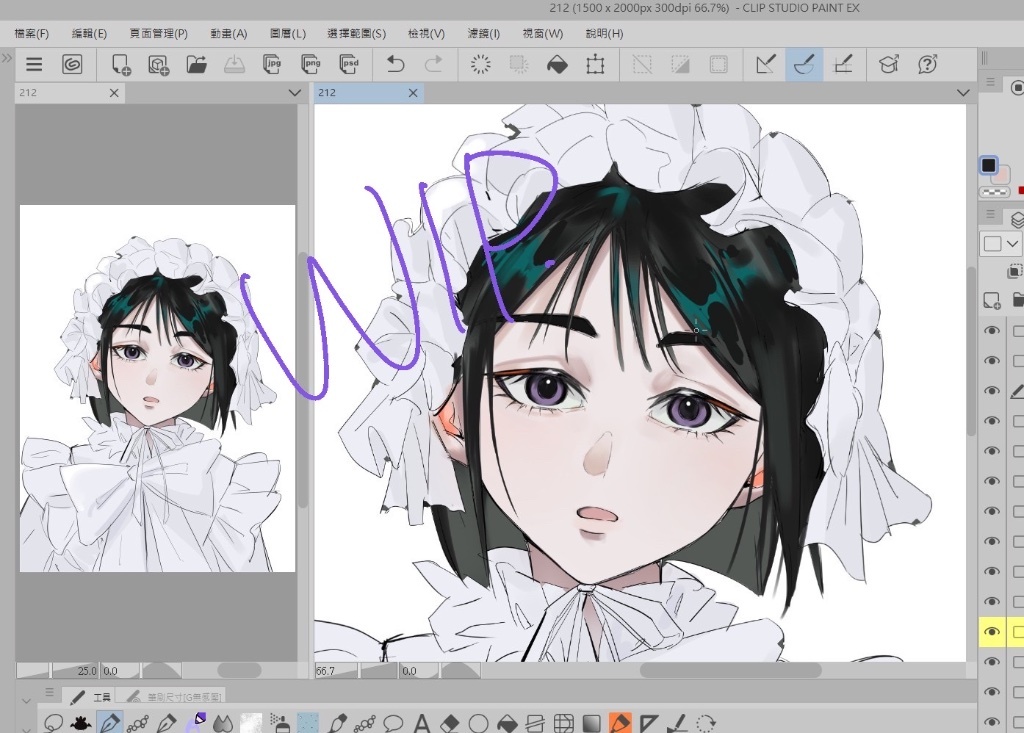Select the Airbrush spray can tool
This screenshot has height=733, width=1024.
pos(280,723)
